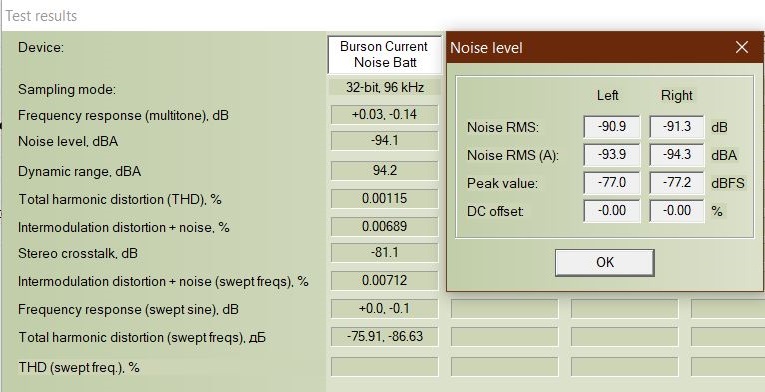Click the swept freqs IMD value 0.00712
The height and width of the screenshot is (392, 765).
pos(384,281)
